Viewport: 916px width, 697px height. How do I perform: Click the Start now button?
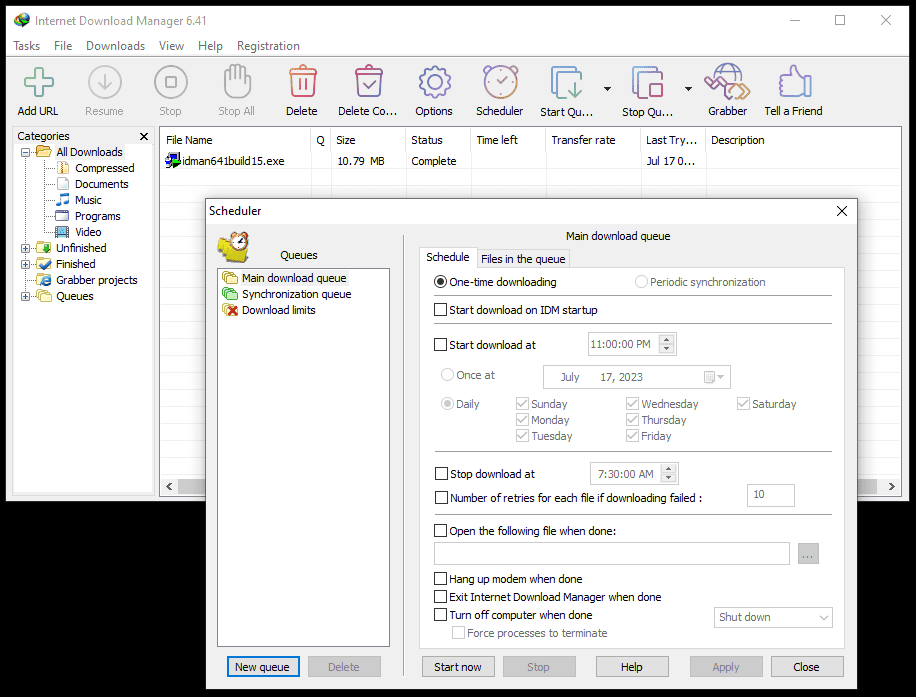tap(458, 667)
